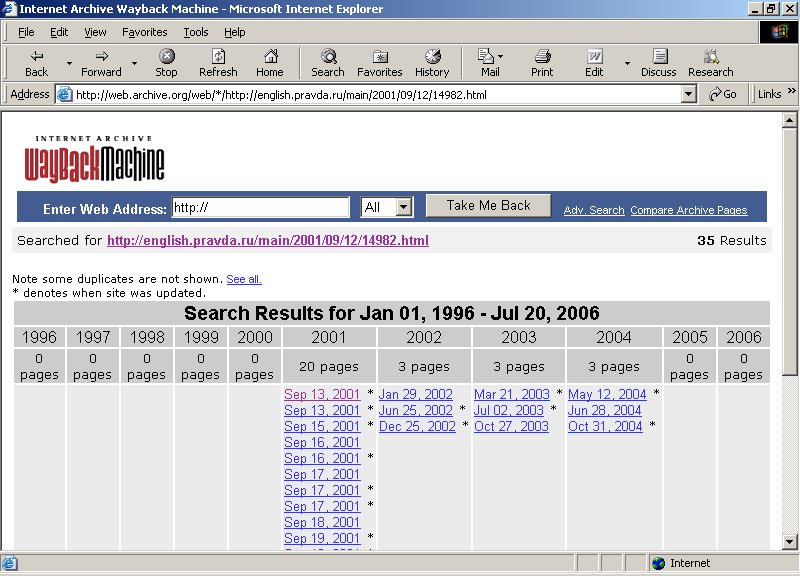Click the Mail toolbar envelope icon
This screenshot has height=576, width=800.
pos(486,56)
